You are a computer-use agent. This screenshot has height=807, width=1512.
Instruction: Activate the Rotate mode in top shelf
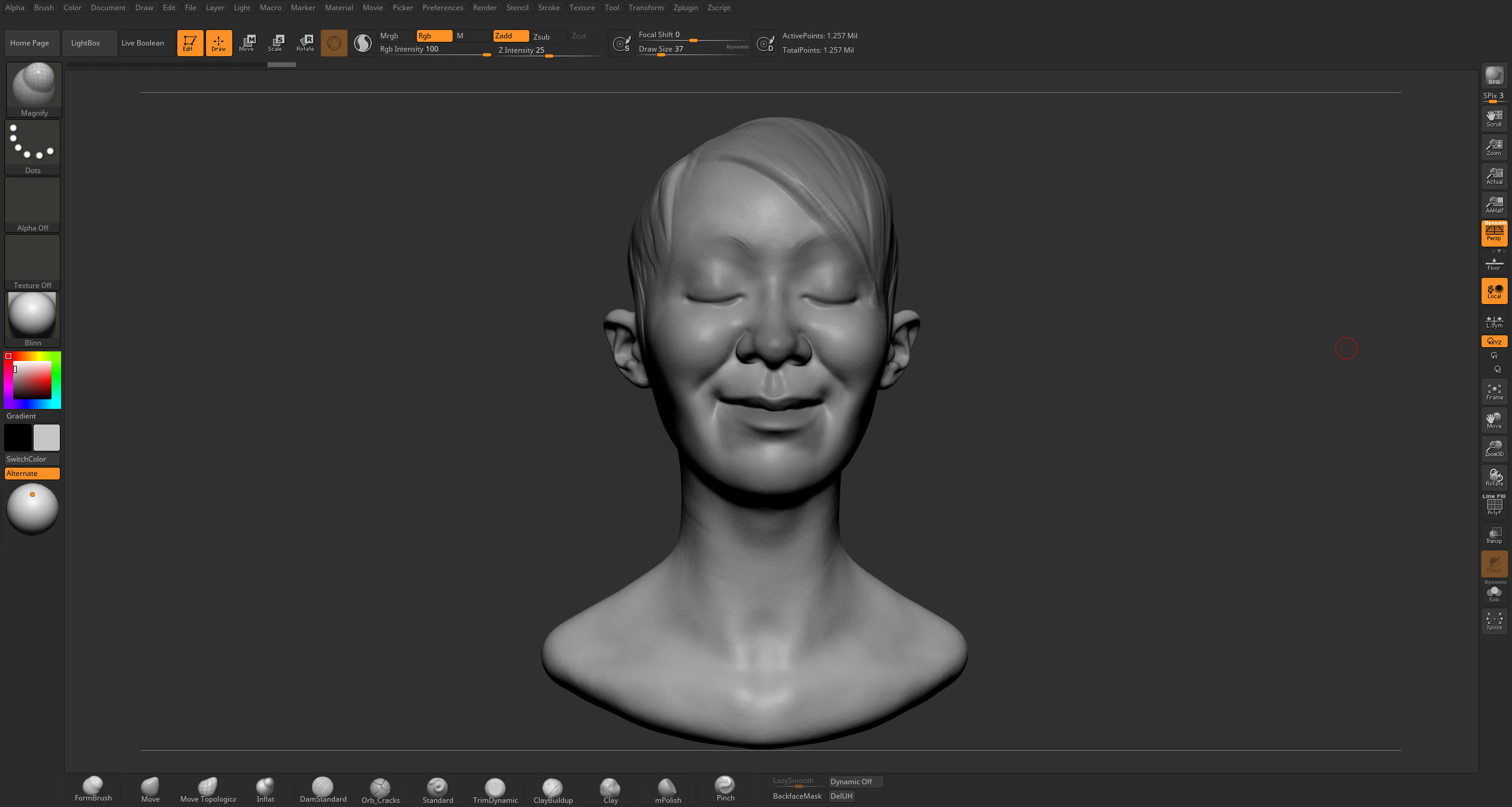tap(305, 43)
